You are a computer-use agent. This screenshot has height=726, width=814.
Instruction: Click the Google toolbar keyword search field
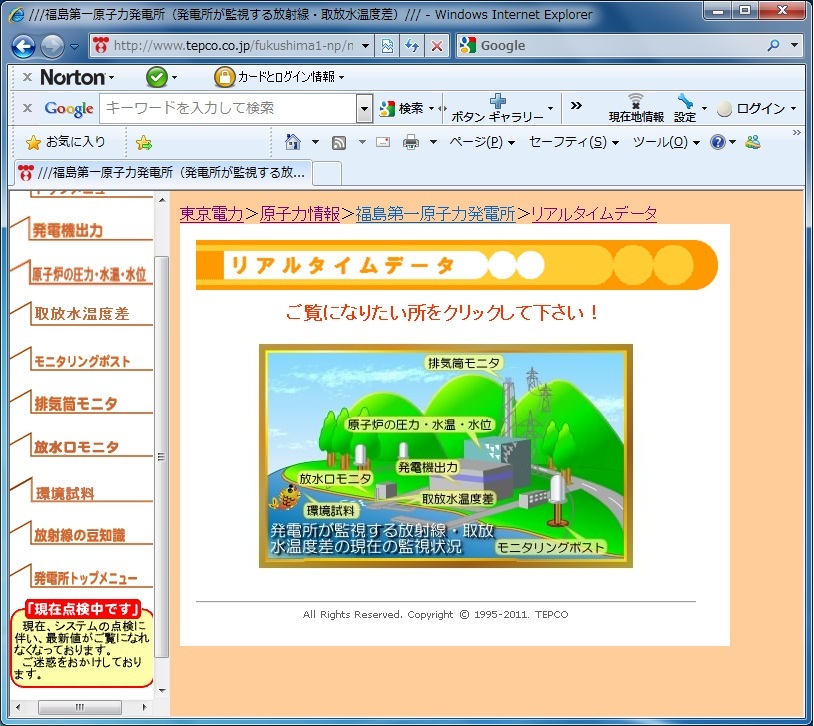[228, 108]
